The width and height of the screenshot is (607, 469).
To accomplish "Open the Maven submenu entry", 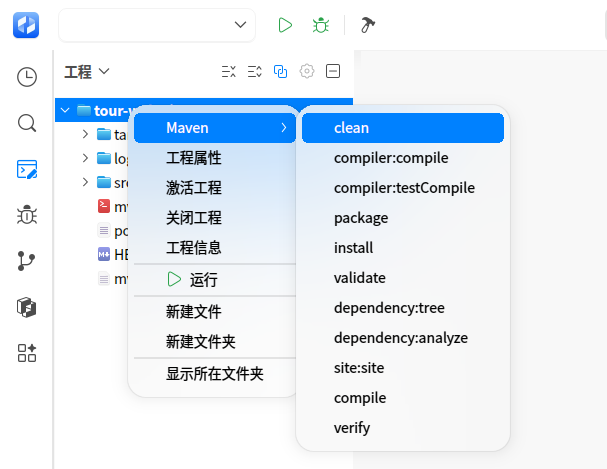I will [215, 128].
